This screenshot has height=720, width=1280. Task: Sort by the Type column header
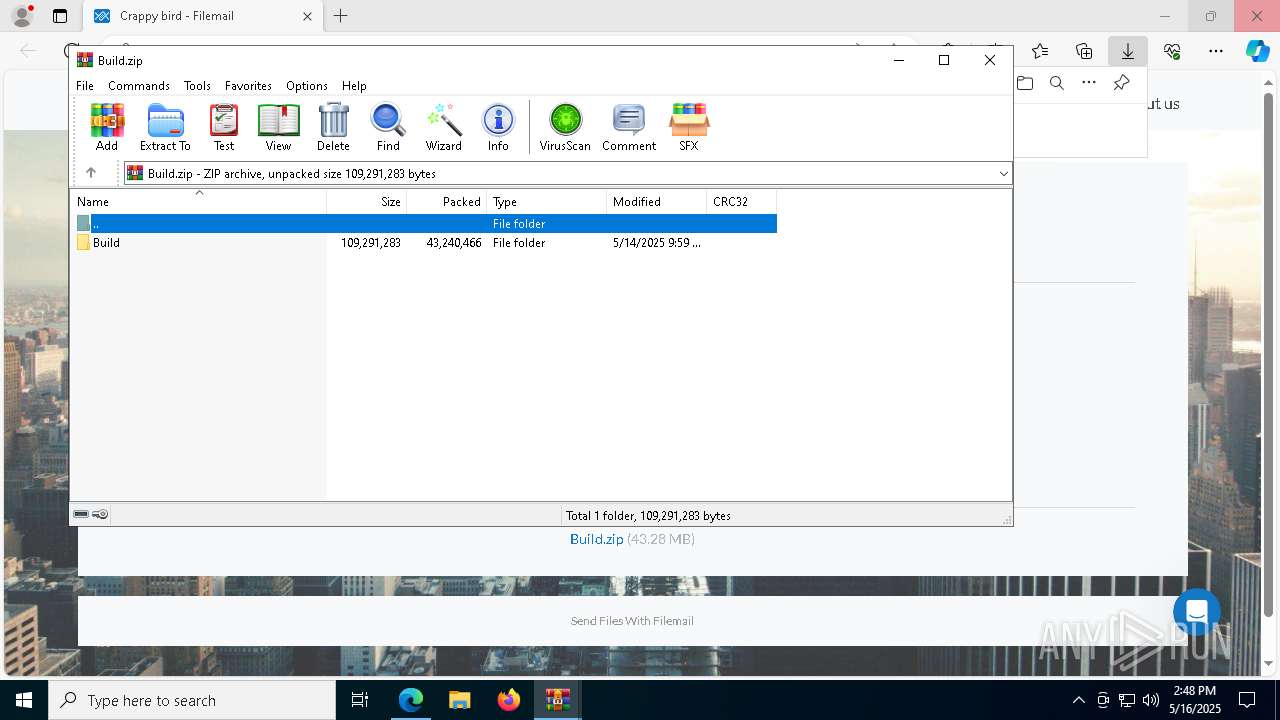(547, 201)
